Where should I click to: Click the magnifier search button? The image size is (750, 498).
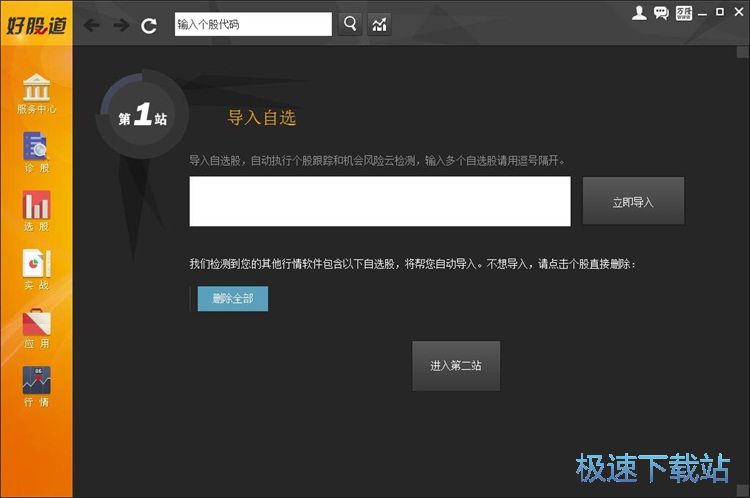point(350,24)
